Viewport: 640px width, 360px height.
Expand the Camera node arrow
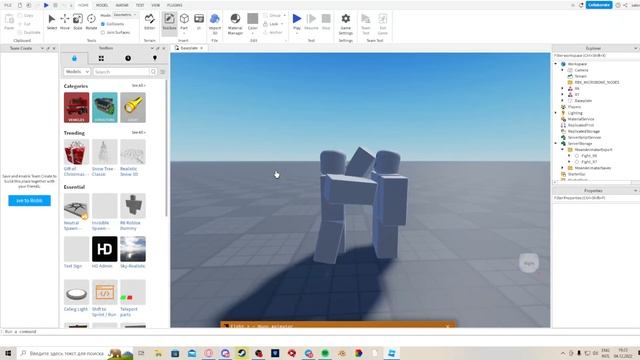pyautogui.click(x=562, y=70)
